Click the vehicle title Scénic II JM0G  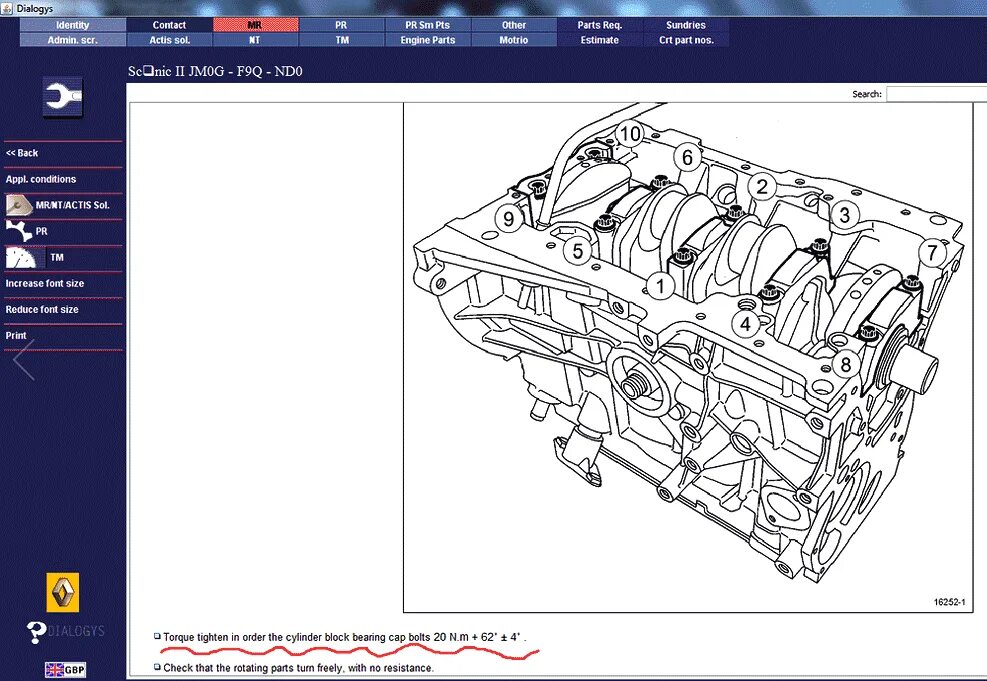[215, 71]
